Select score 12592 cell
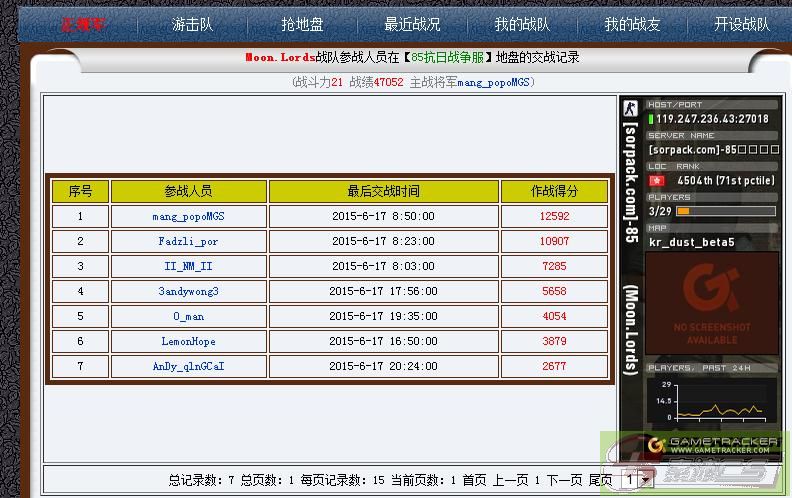Viewport: 792px width, 498px height. click(x=554, y=216)
